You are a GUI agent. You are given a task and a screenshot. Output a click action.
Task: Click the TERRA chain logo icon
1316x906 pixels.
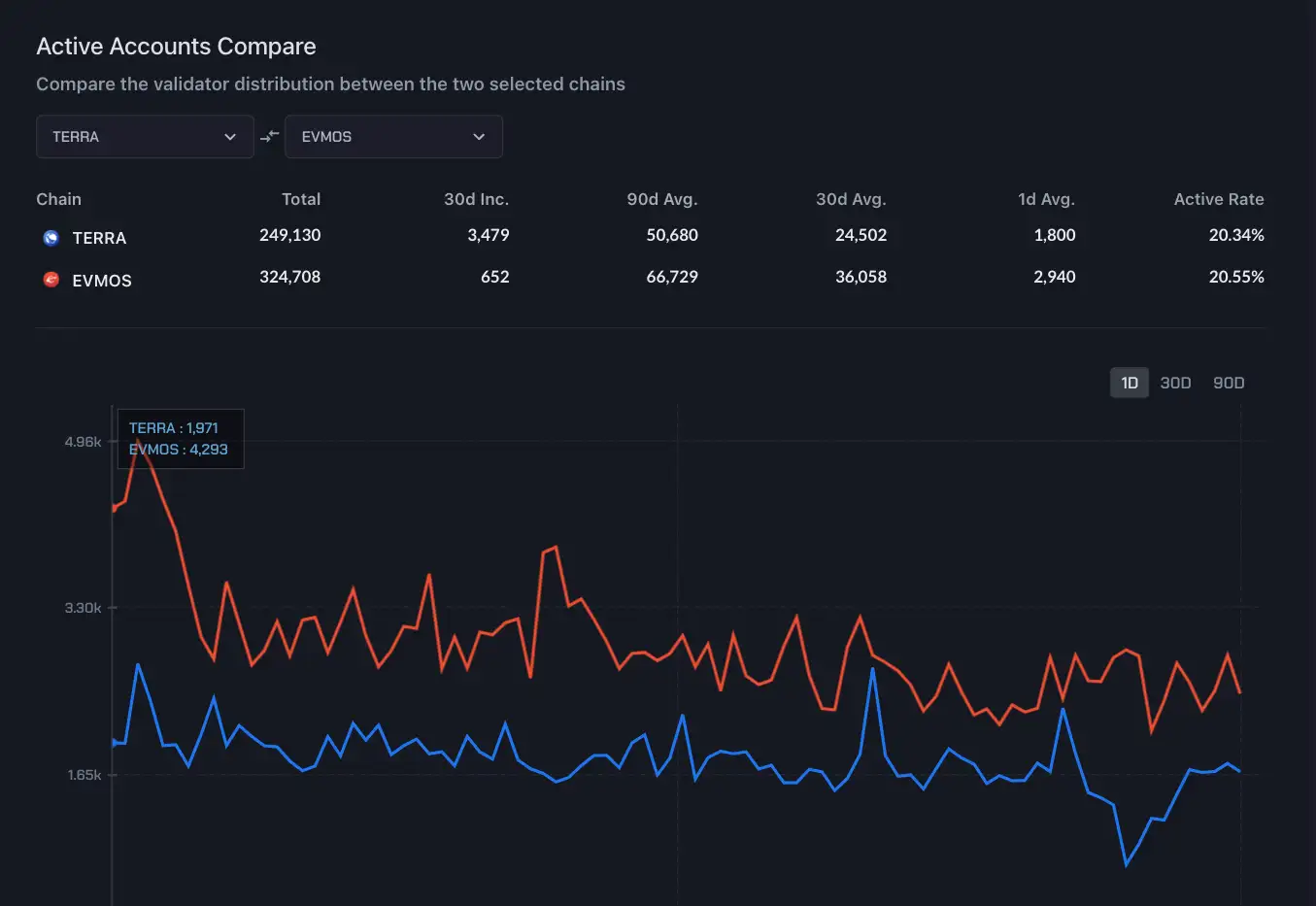(51, 238)
